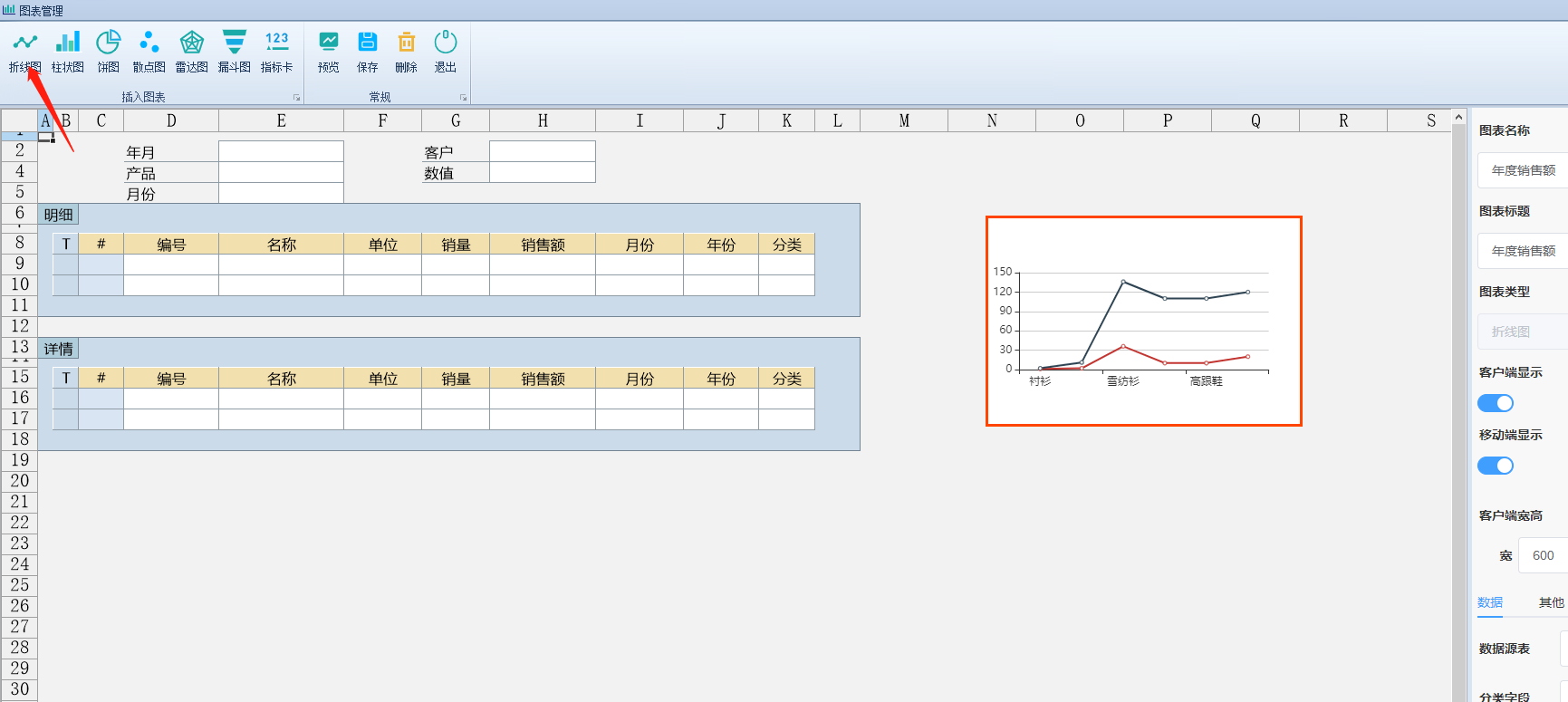Open the 图表类型 dropdown showing 折线图
Image resolution: width=1568 pixels, height=702 pixels.
click(x=1522, y=332)
